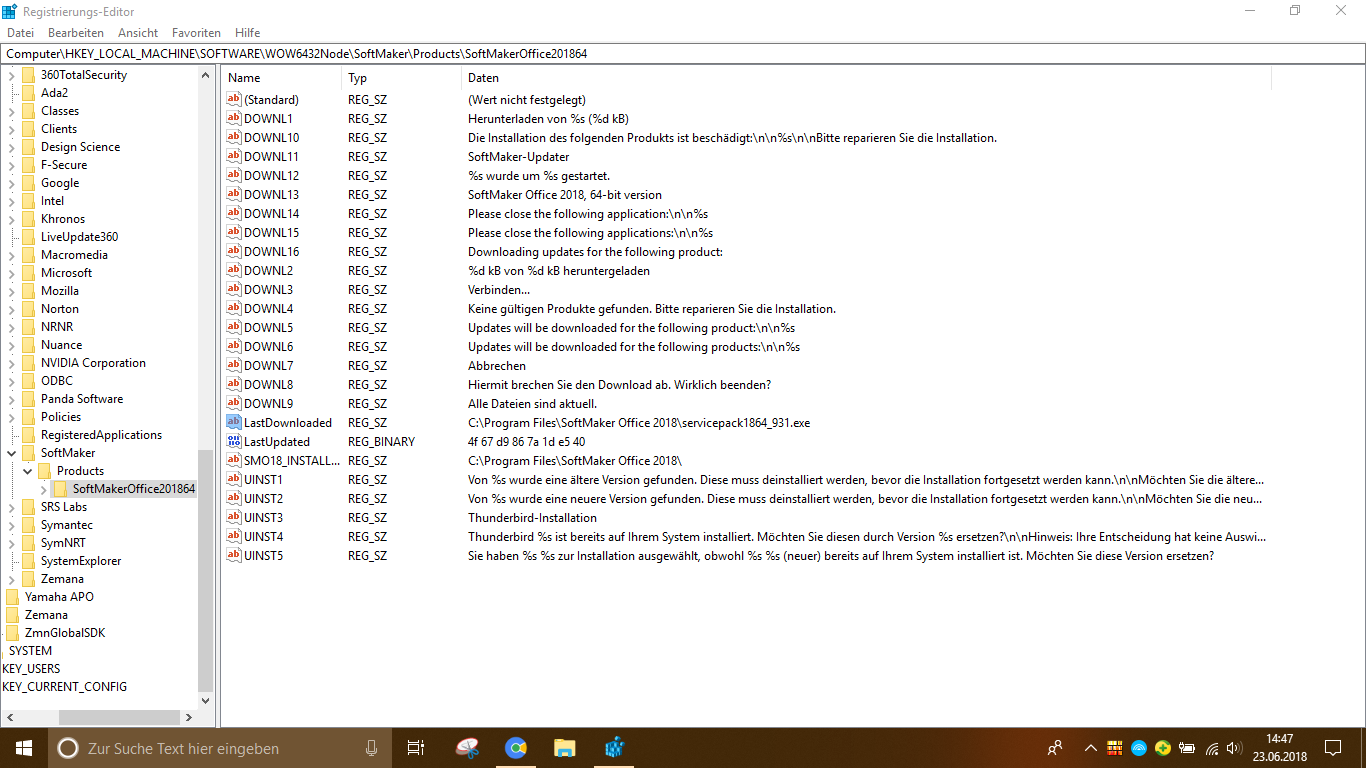Viewport: 1366px width, 768px height.
Task: Expand the Symantec key
Action: [x=11, y=525]
